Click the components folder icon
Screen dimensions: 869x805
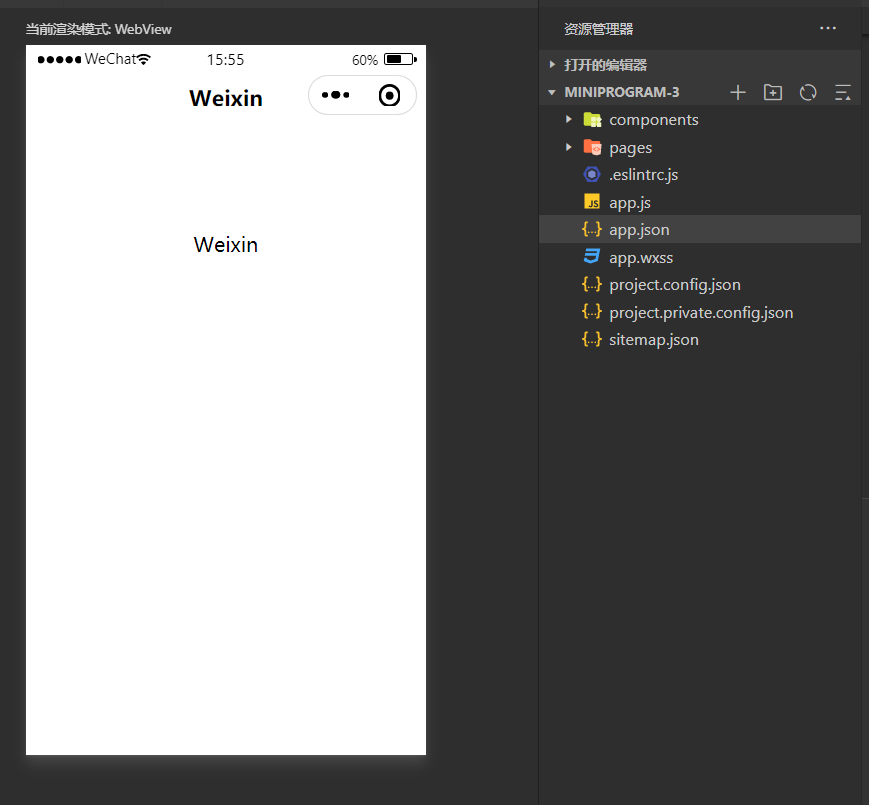(x=592, y=120)
